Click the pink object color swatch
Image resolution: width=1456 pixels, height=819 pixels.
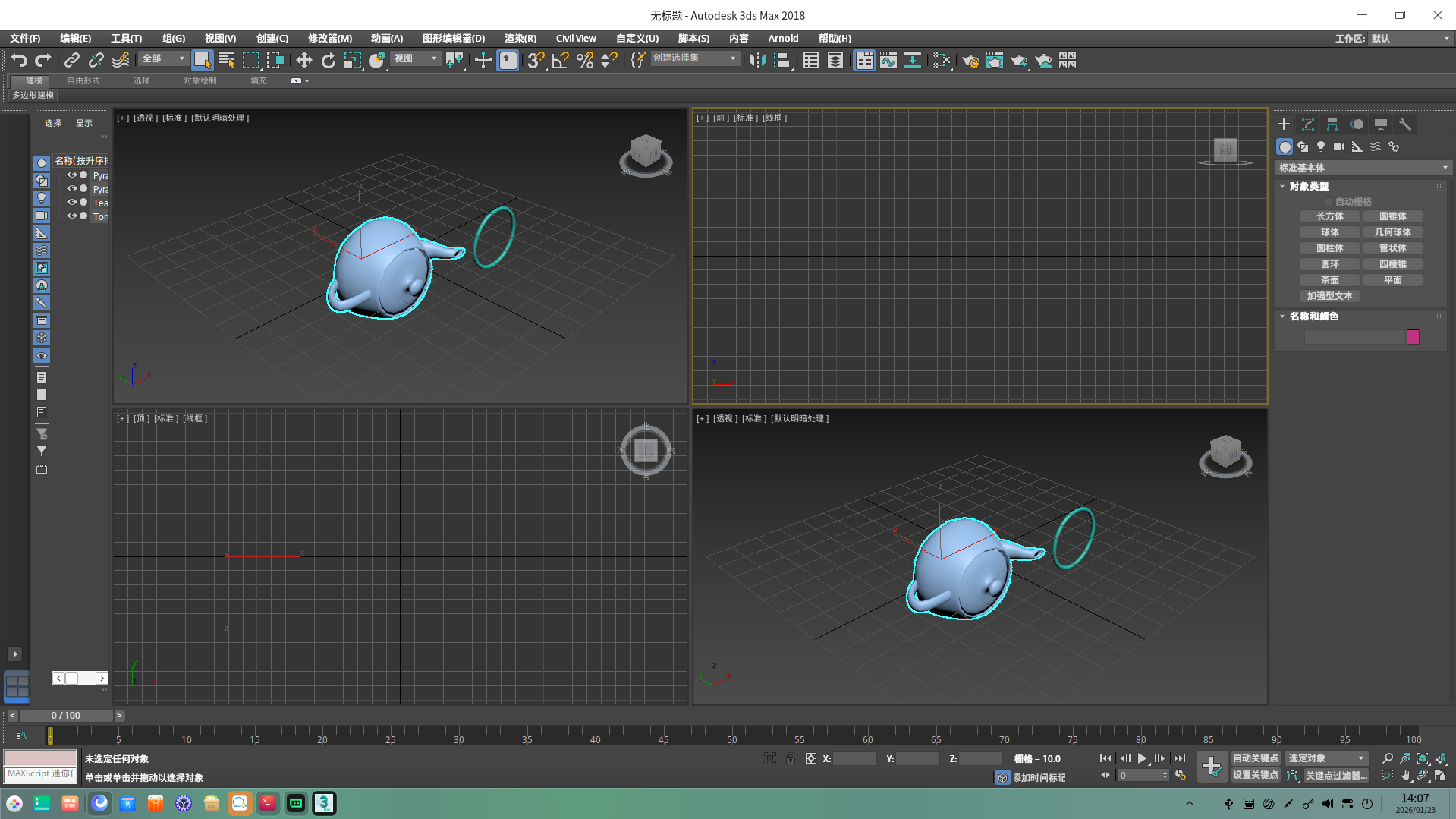tap(1413, 337)
